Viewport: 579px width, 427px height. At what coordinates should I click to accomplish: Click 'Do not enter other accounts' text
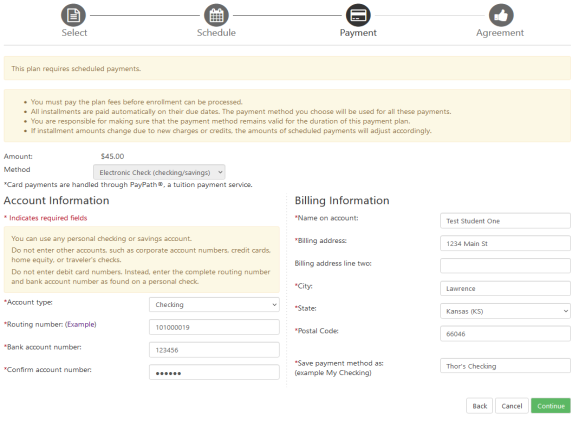pos(141,255)
